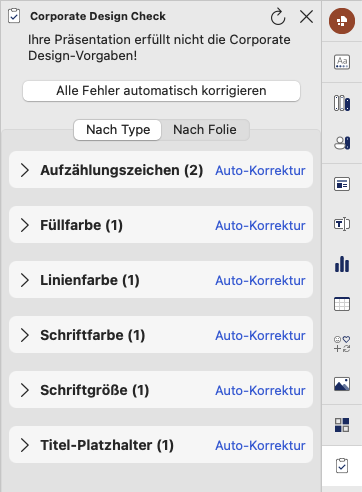Click Auto-Korrektur for Titel-Platzhalter

(260, 445)
